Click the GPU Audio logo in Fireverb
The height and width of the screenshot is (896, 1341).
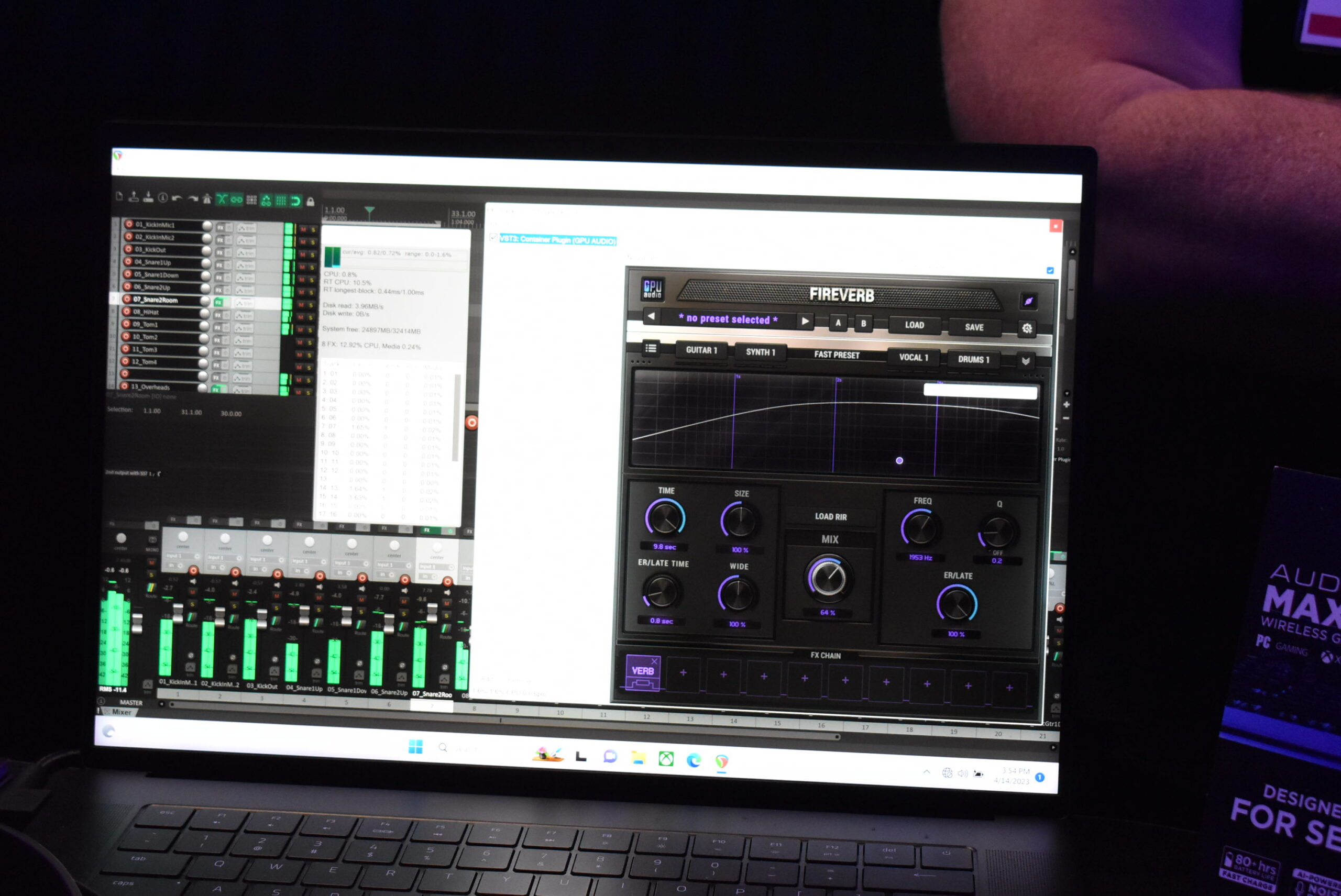[652, 288]
